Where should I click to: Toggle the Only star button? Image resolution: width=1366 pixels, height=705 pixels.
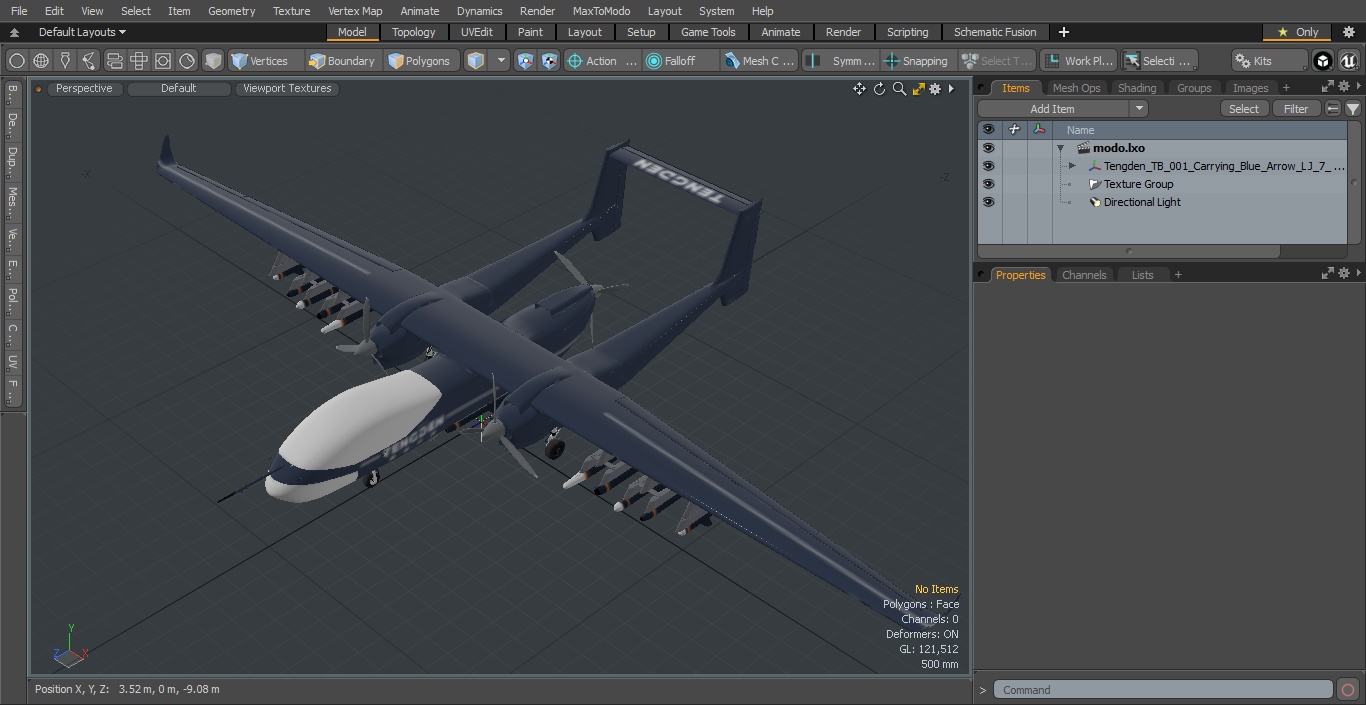[x=1297, y=32]
